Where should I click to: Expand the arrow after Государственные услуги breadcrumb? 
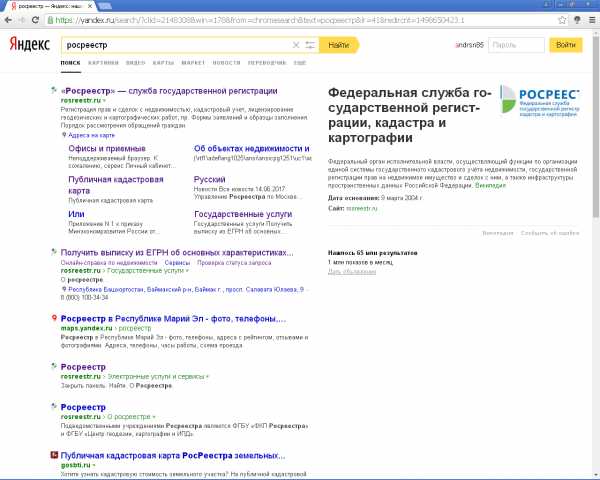(x=187, y=271)
